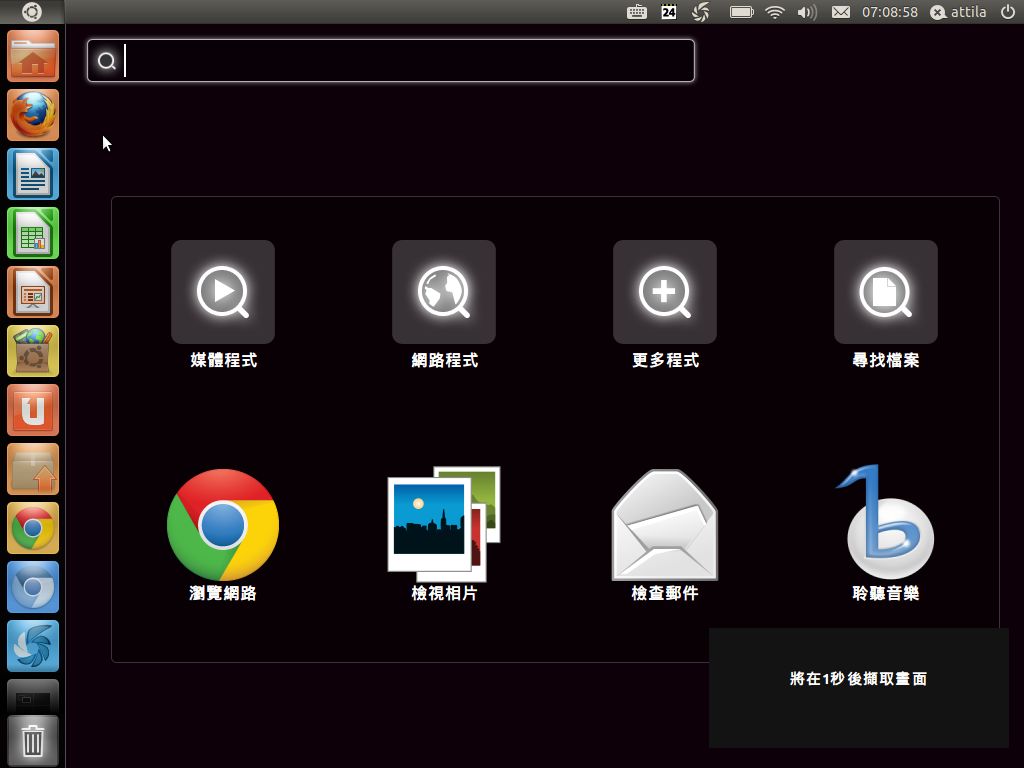
Task: Open 聆聽音樂 Banshee music shortcut
Action: click(886, 534)
